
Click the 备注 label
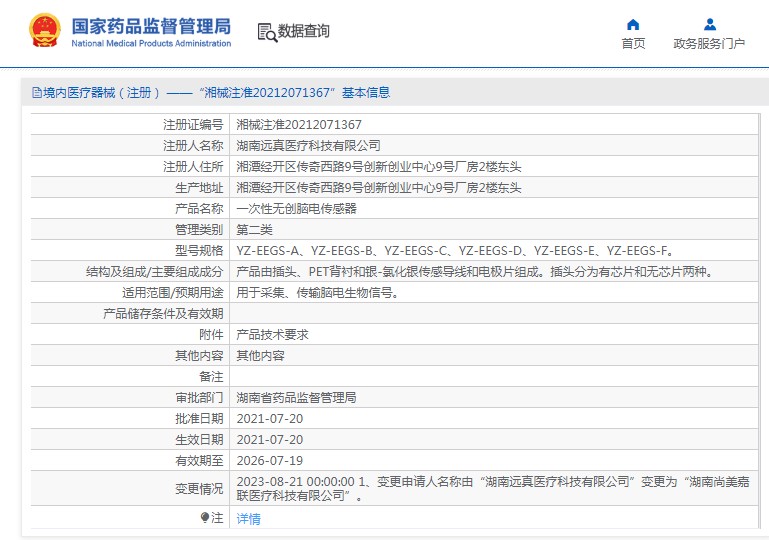(211, 377)
